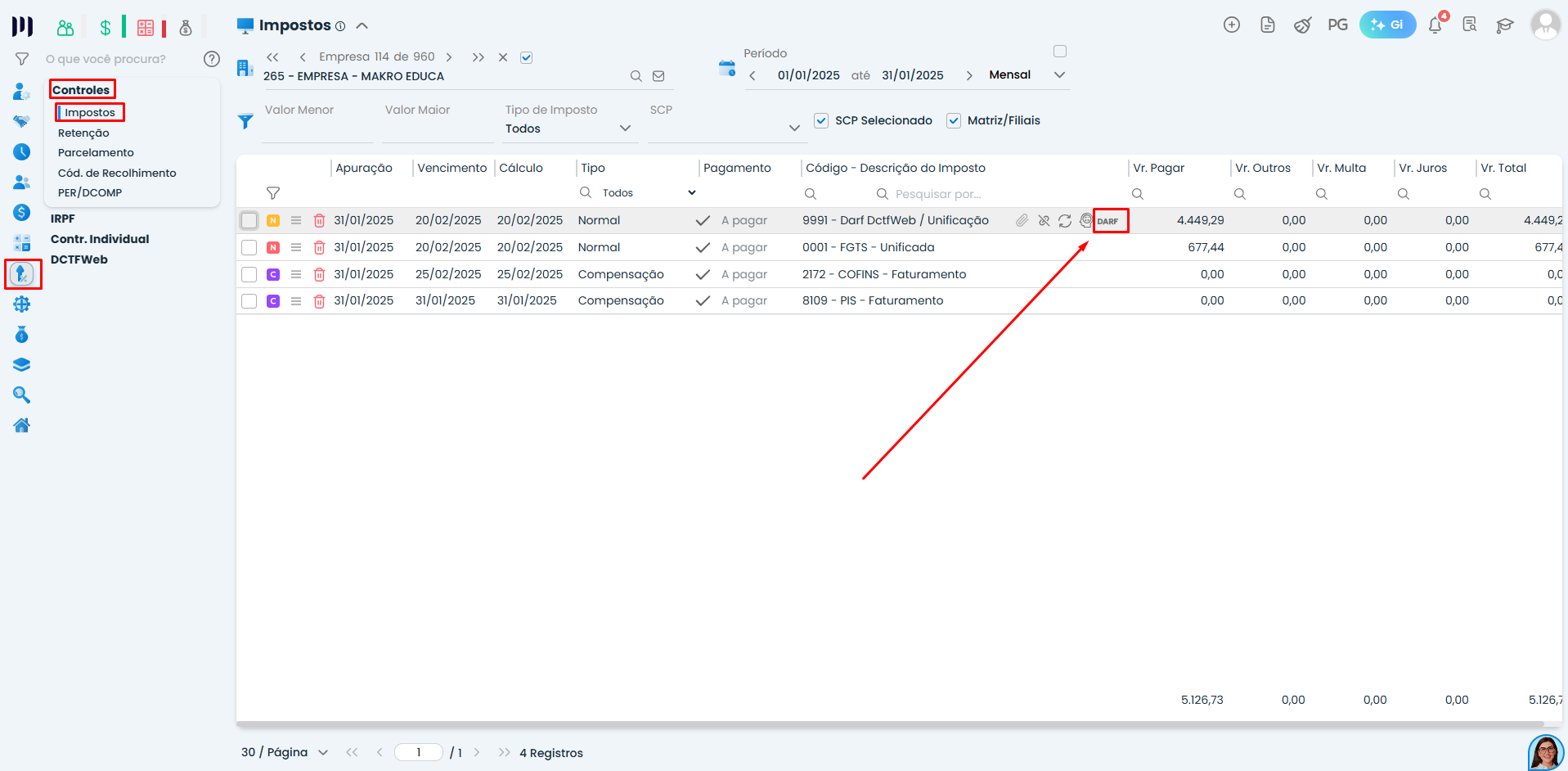Open notifications with the bell icon
The width and height of the screenshot is (1568, 771).
1434,25
